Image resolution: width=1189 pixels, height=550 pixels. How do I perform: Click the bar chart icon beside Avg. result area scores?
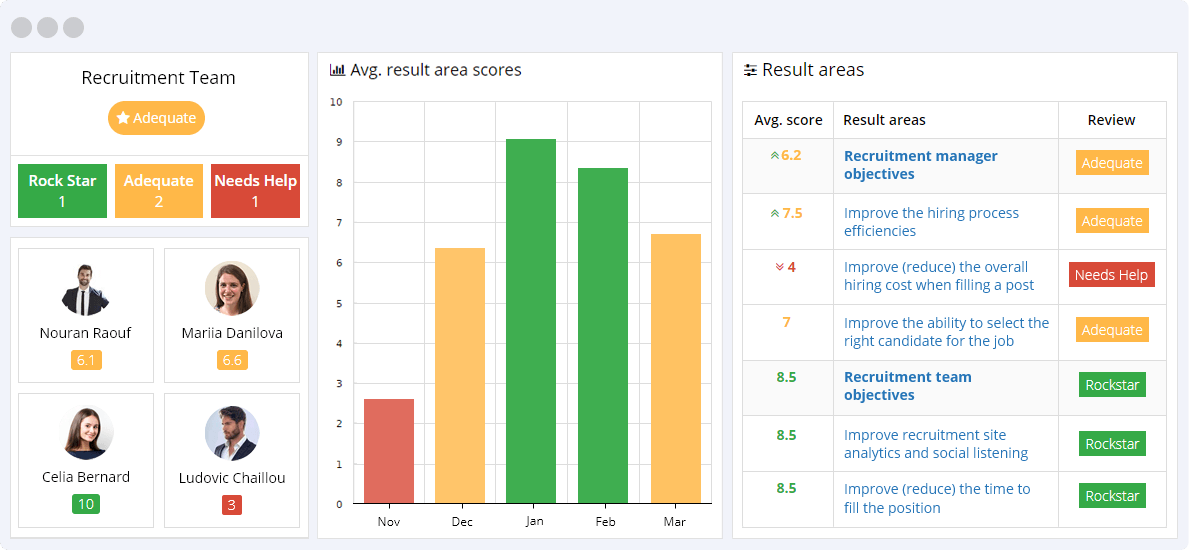pos(337,71)
